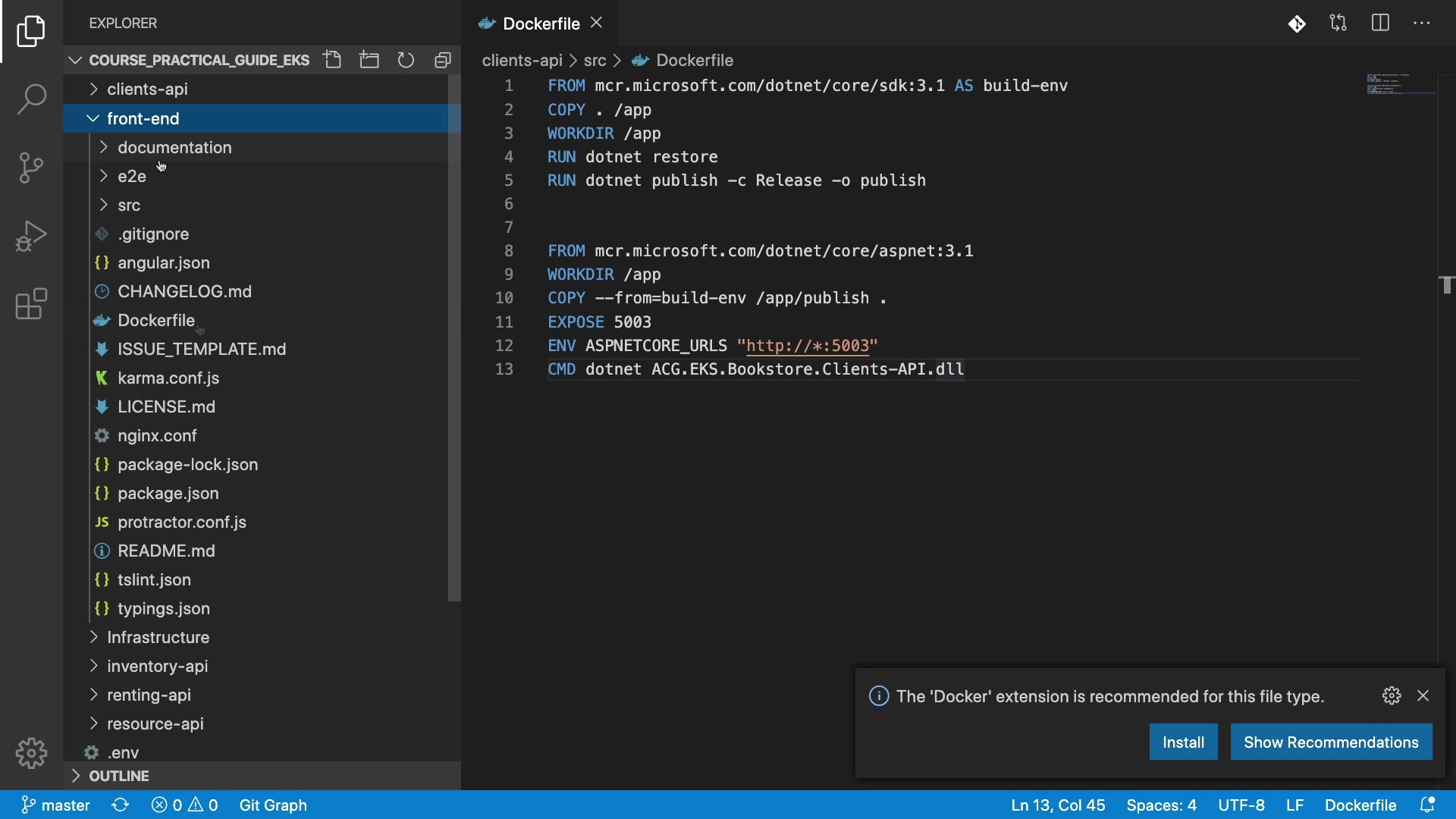Open Manage gear in activity bar
Viewport: 1456px width, 819px height.
point(31,753)
